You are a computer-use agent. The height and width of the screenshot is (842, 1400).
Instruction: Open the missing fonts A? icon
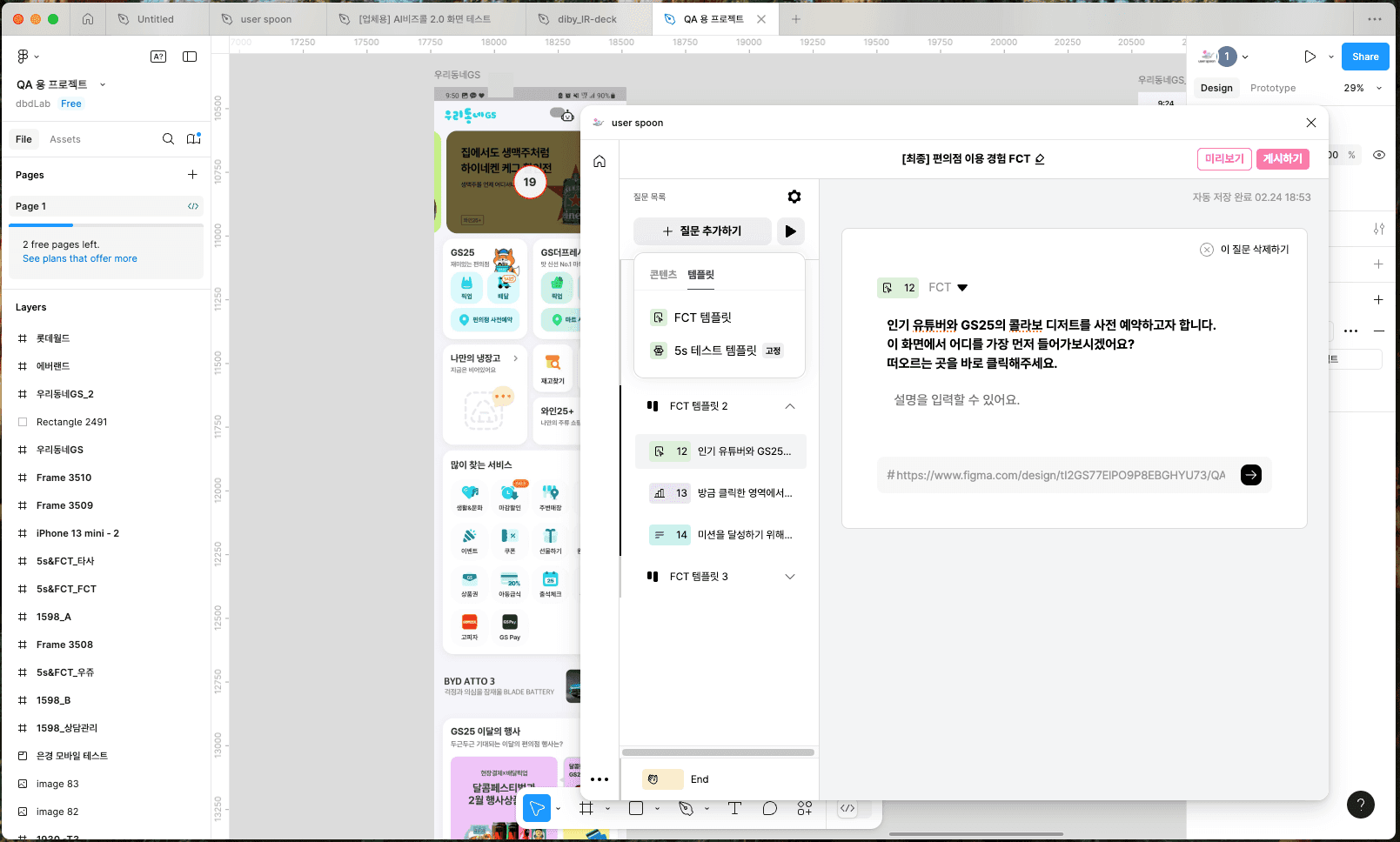coord(158,57)
